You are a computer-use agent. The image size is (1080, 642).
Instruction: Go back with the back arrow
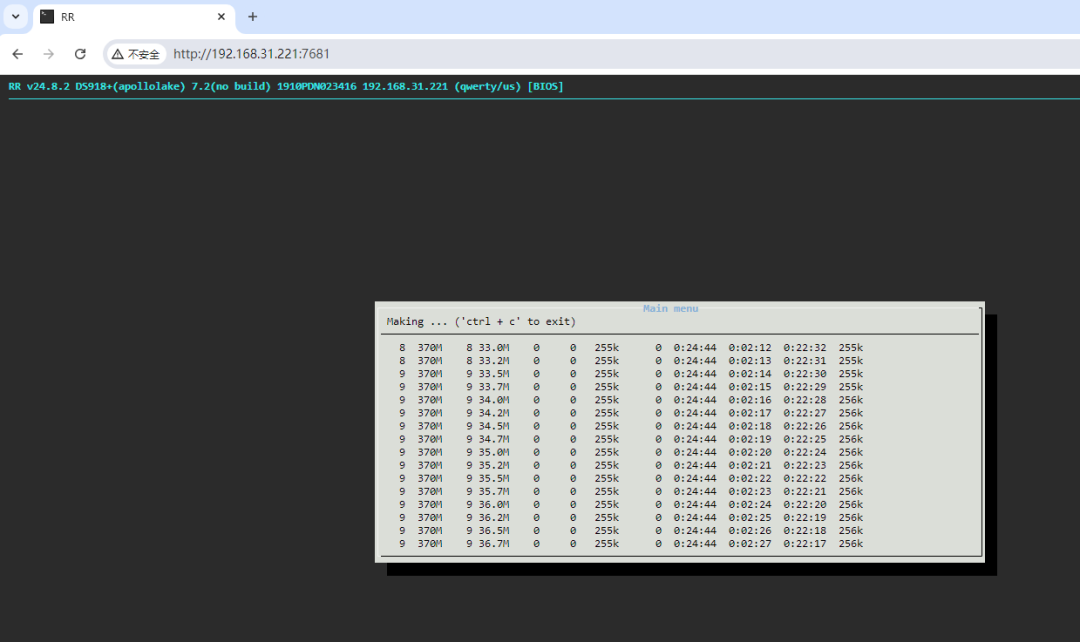coord(18,54)
